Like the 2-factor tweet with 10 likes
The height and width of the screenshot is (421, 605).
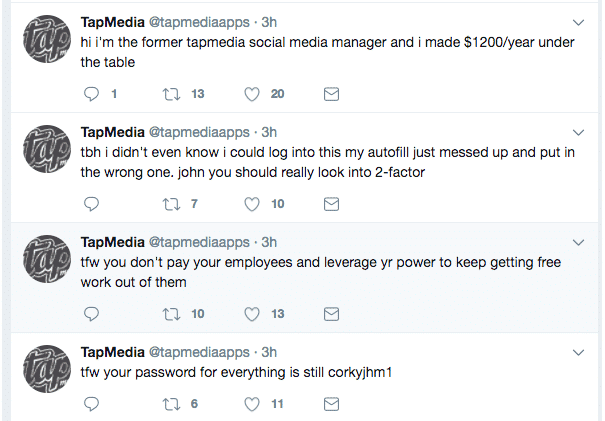[252, 204]
